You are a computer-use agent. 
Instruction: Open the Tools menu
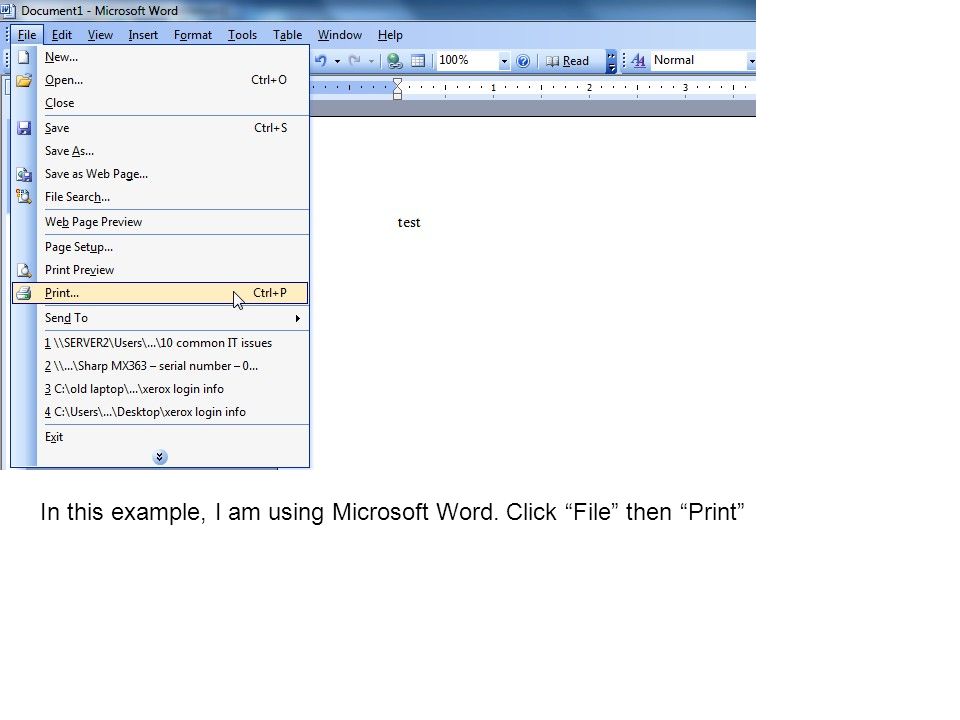242,35
